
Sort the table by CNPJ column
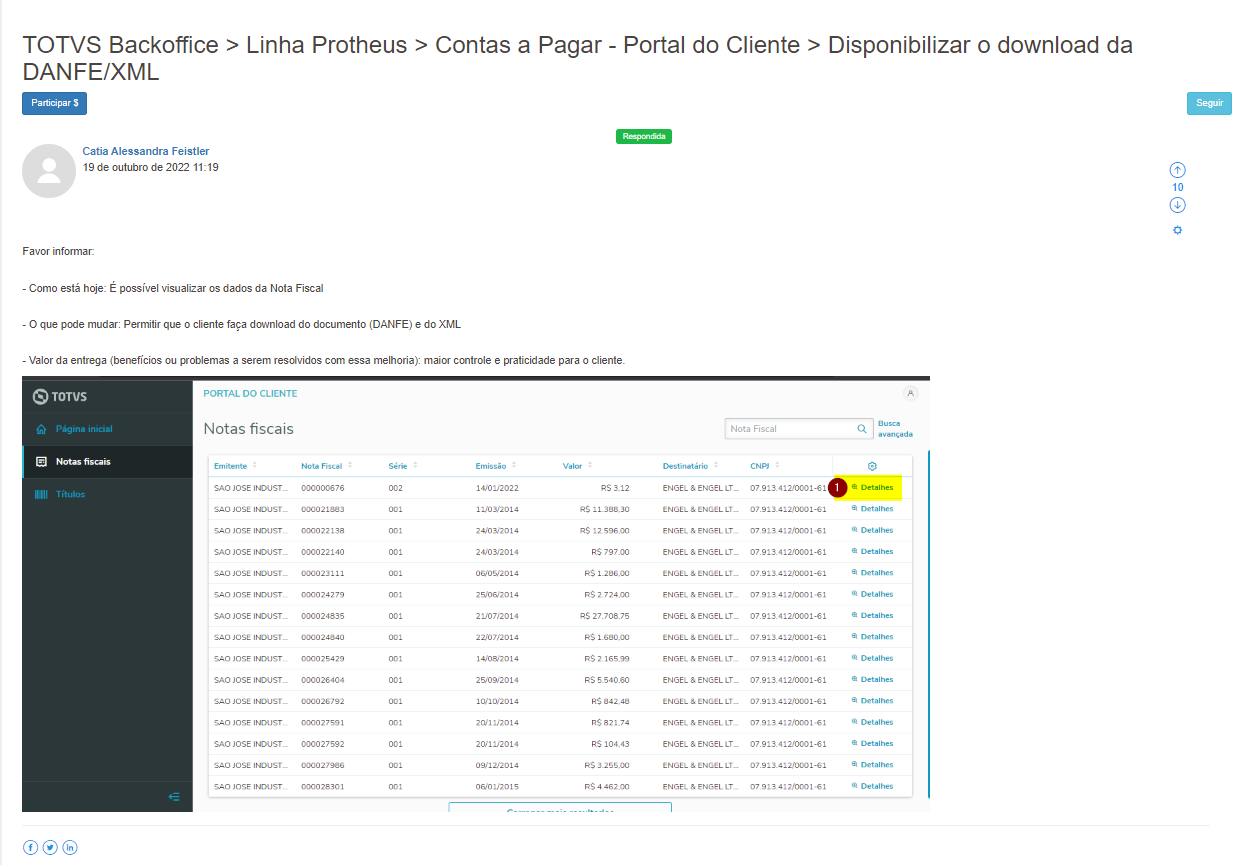(x=765, y=466)
